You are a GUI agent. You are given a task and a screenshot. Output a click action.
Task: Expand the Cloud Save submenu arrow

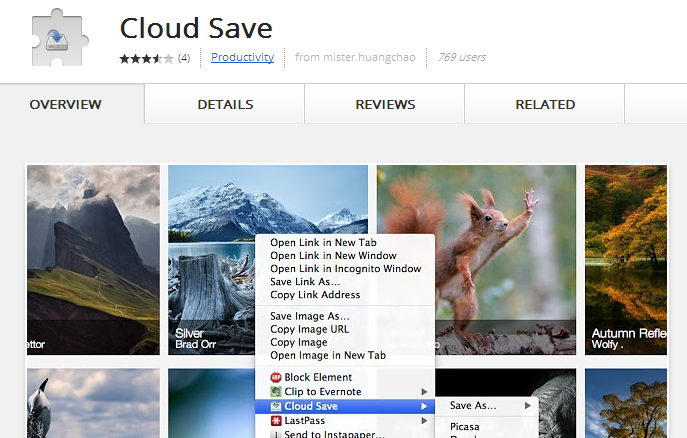pyautogui.click(x=424, y=406)
